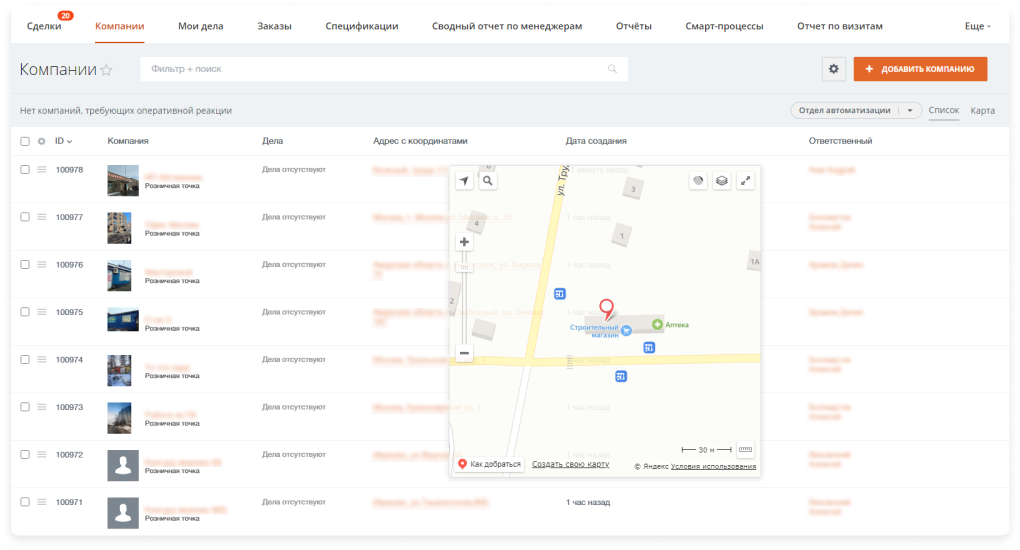Open list settings gear next to Add Company

point(834,69)
